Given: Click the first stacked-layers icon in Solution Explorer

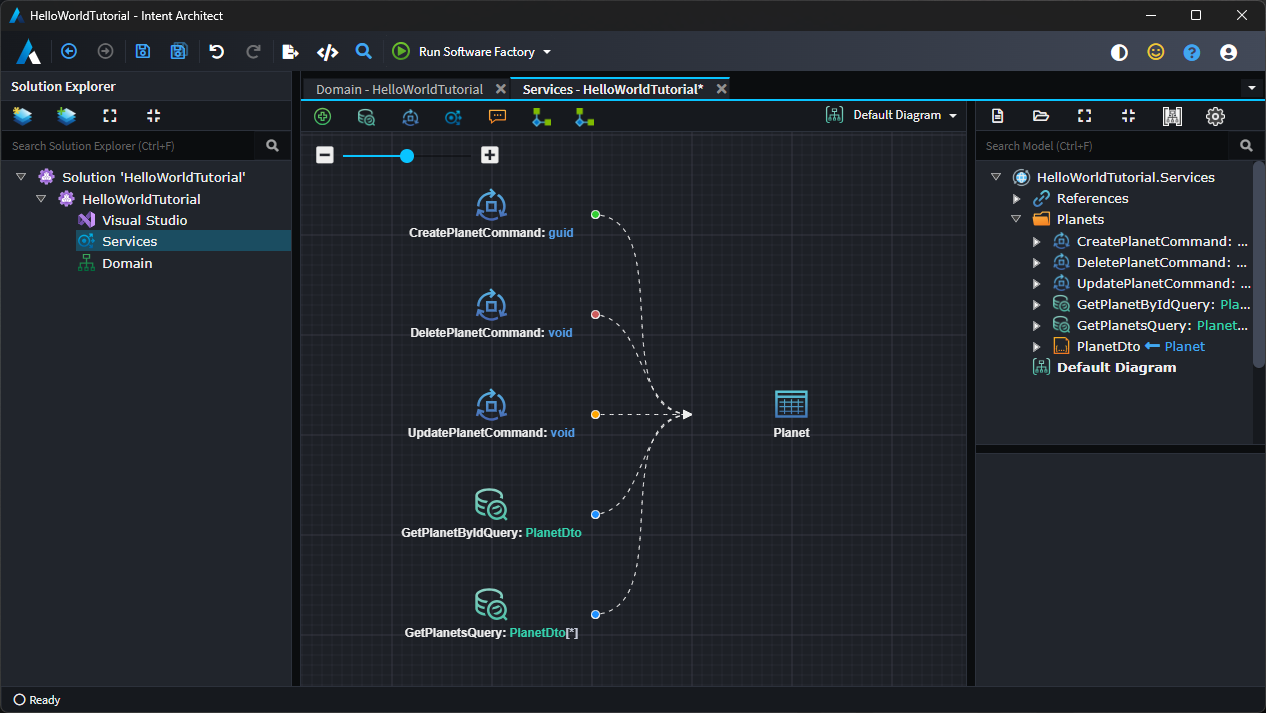Looking at the screenshot, I should coord(22,116).
